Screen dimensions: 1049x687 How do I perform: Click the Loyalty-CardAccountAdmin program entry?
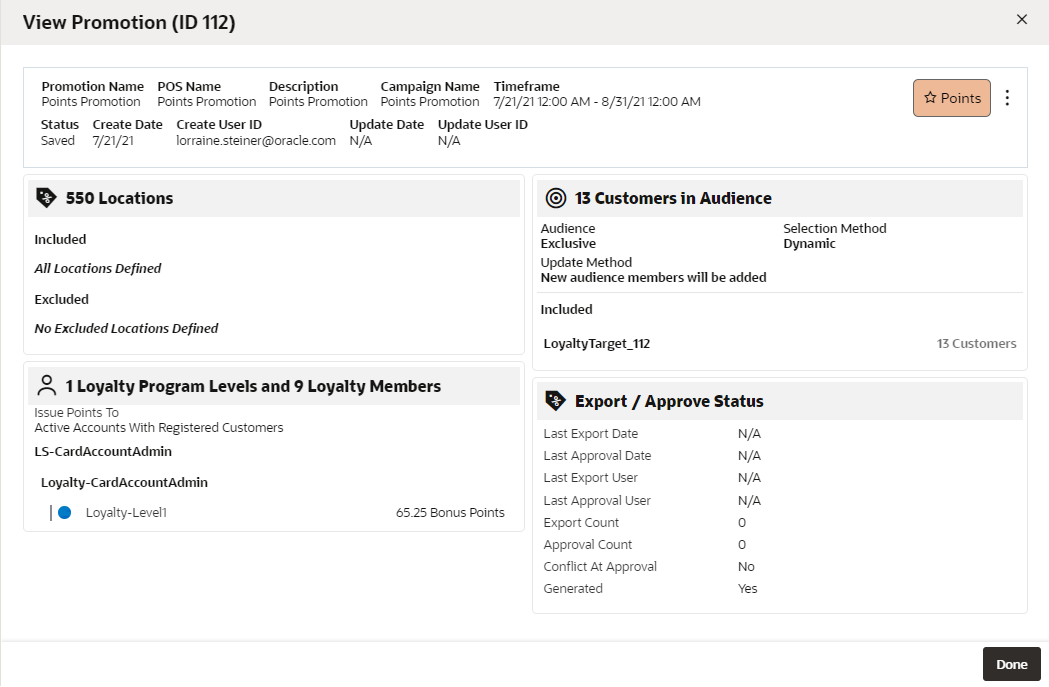point(124,482)
